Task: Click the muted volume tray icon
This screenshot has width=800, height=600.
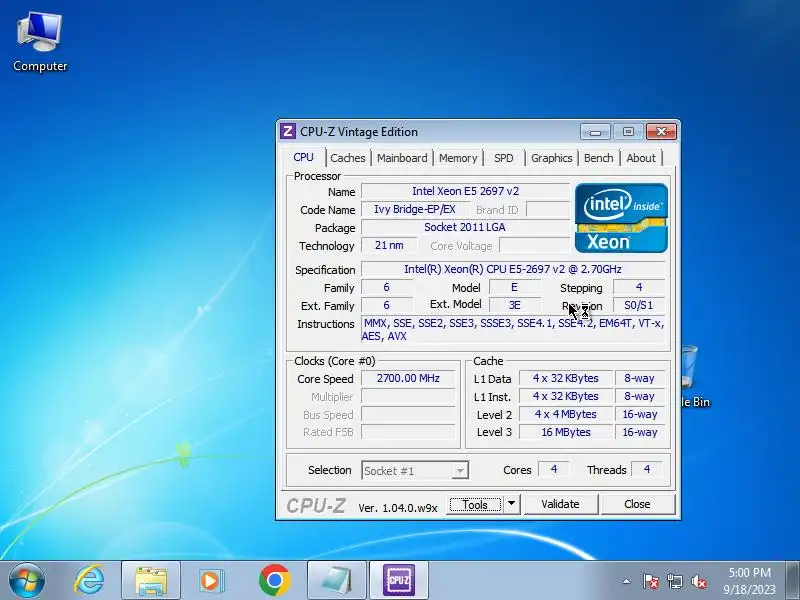Action: (698, 581)
